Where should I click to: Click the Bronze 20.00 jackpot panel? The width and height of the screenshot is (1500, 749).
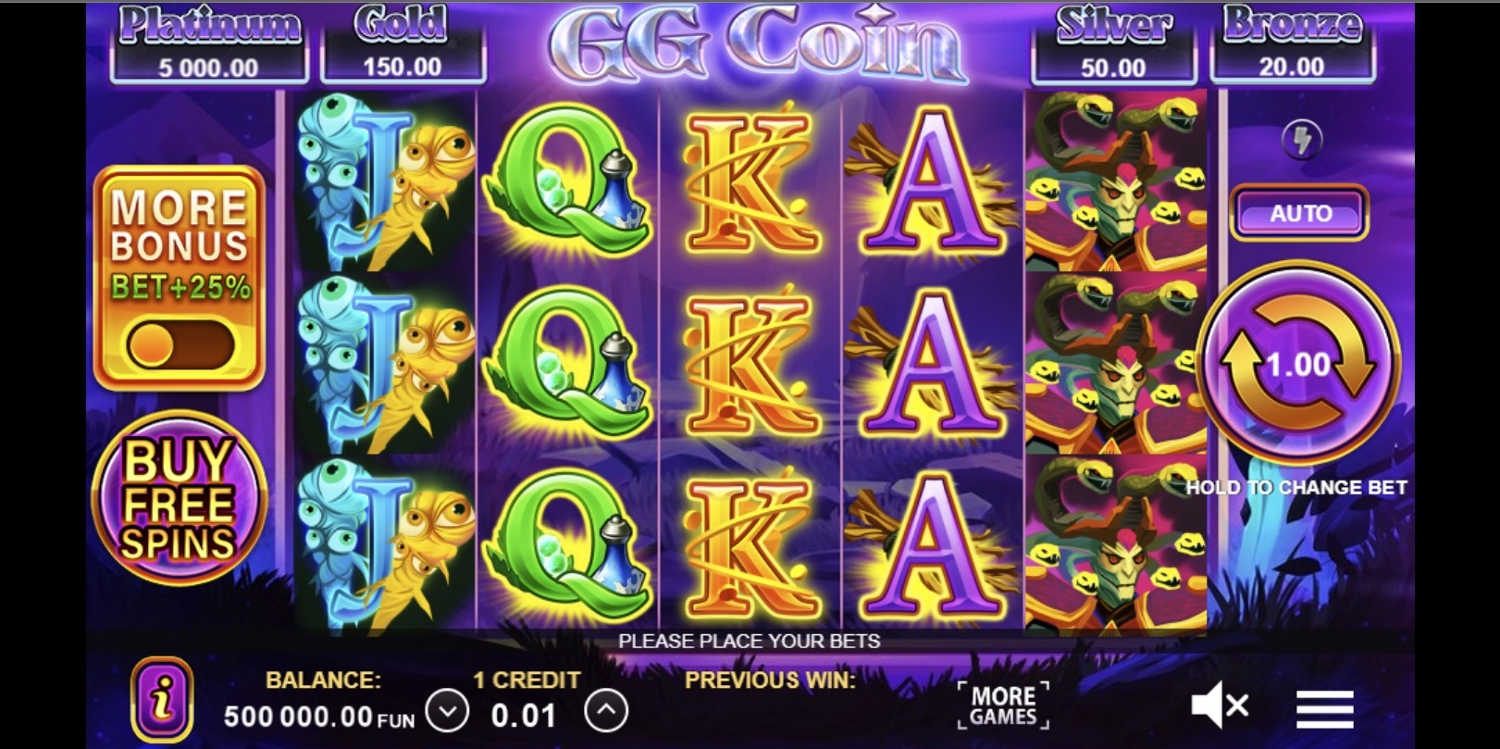click(1292, 44)
